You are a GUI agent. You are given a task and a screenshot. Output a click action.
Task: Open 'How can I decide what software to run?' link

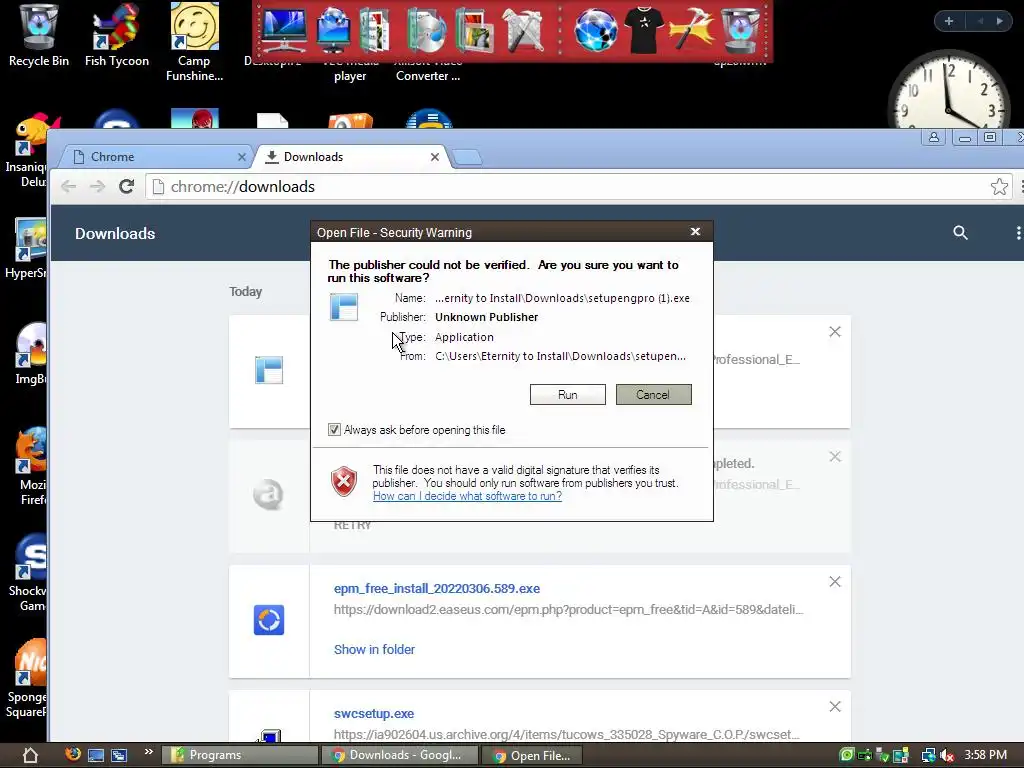point(467,496)
